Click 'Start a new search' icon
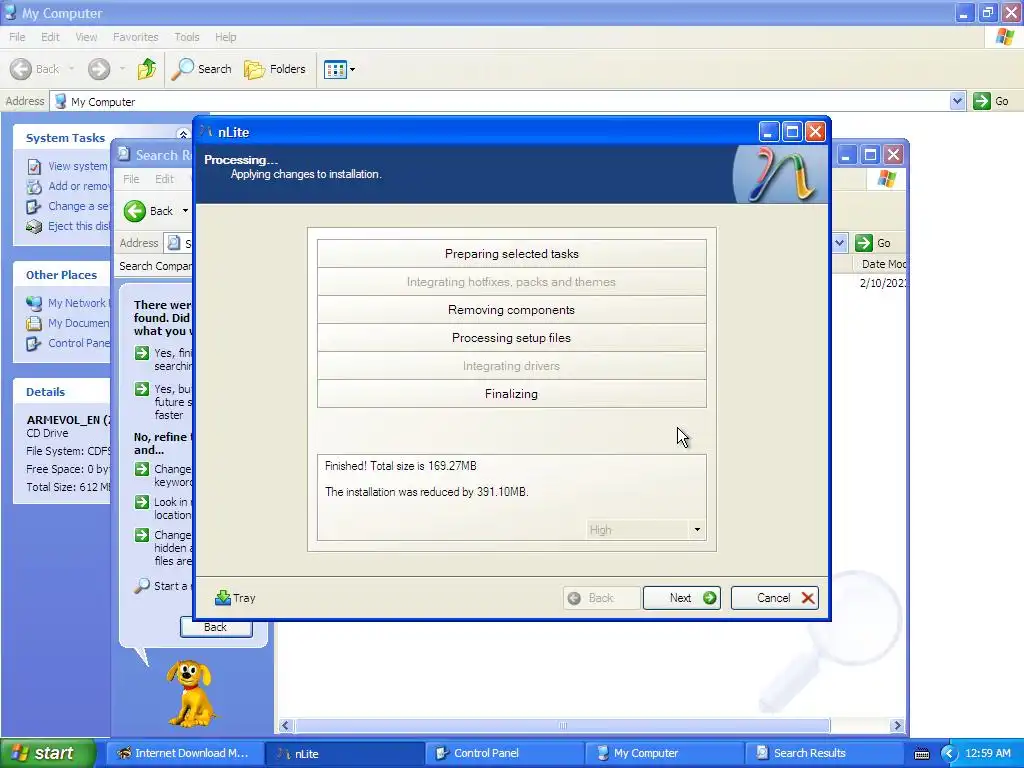Screen dimensions: 1024x768 pyautogui.click(x=142, y=585)
